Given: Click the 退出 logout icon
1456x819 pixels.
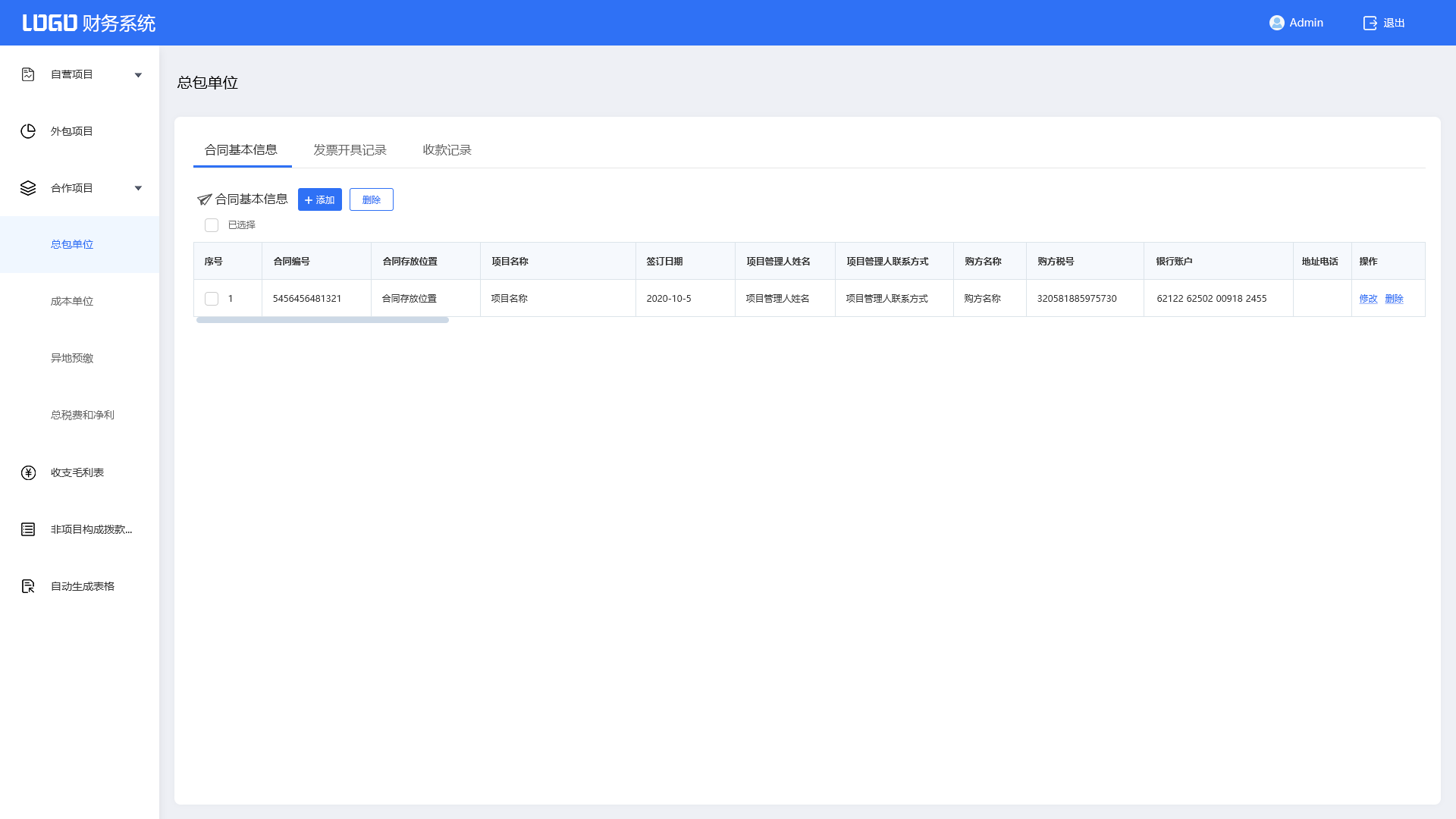Looking at the screenshot, I should 1370,23.
